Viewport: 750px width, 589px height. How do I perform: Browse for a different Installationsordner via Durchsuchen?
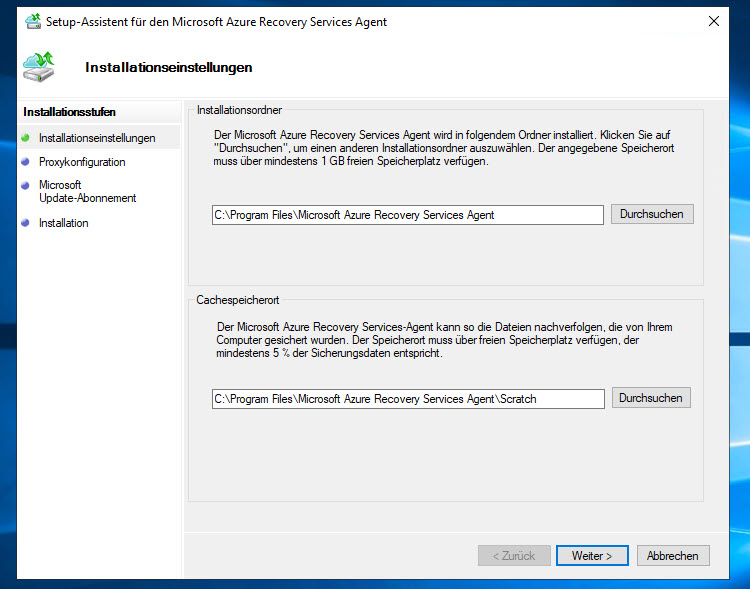[x=652, y=214]
